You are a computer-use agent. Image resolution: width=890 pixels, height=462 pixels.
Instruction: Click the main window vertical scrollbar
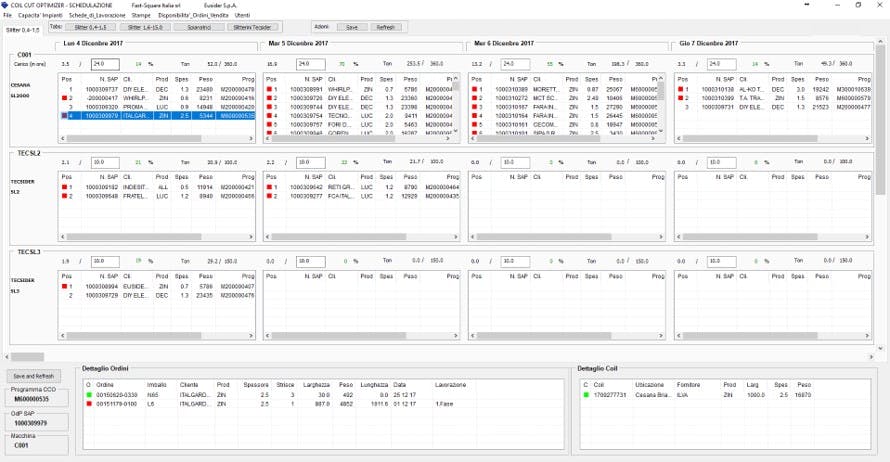click(881, 119)
